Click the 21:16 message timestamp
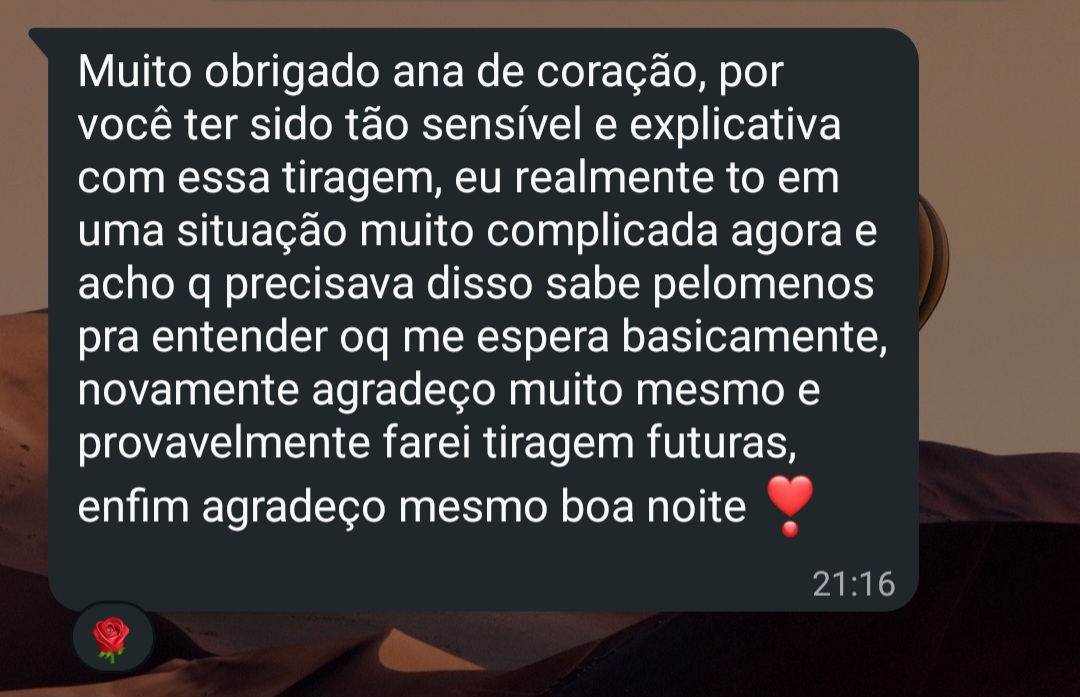Viewport: 1080px width, 697px height. pyautogui.click(x=853, y=584)
